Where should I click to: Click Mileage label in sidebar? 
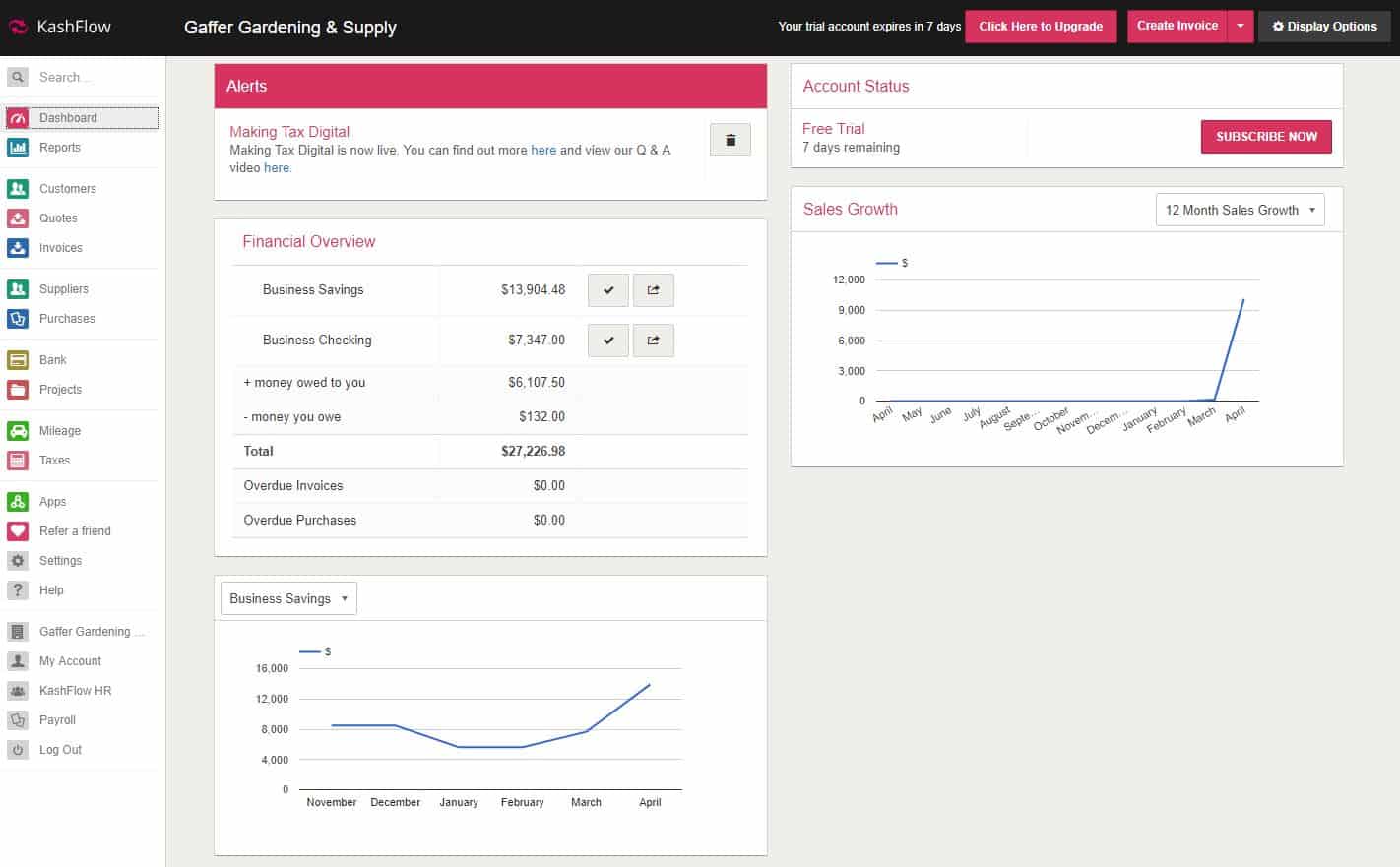(60, 431)
